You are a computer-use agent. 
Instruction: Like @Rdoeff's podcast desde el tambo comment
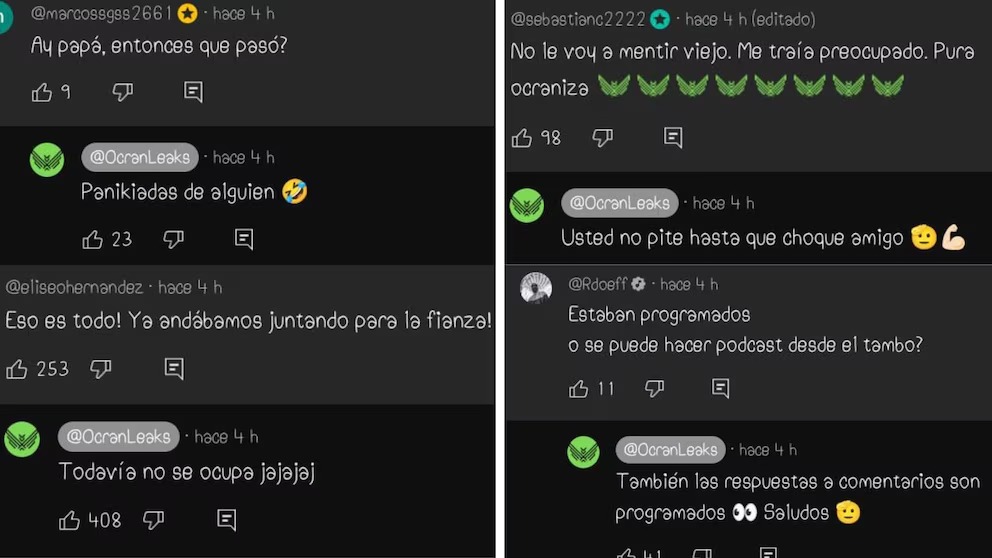tap(578, 388)
